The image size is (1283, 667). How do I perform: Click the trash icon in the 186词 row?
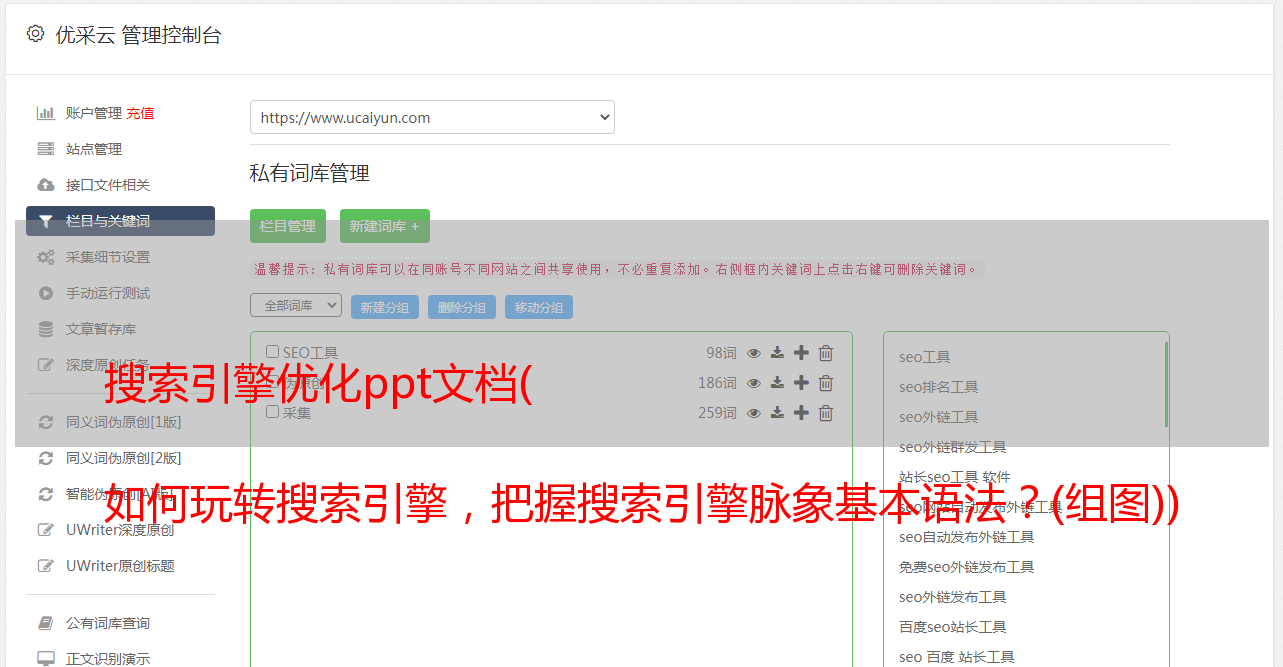click(x=826, y=383)
